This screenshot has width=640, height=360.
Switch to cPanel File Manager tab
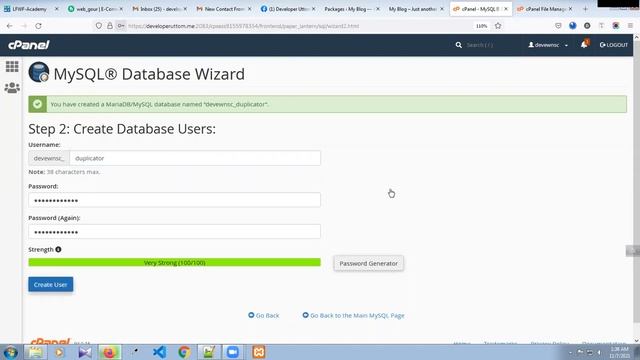[544, 9]
